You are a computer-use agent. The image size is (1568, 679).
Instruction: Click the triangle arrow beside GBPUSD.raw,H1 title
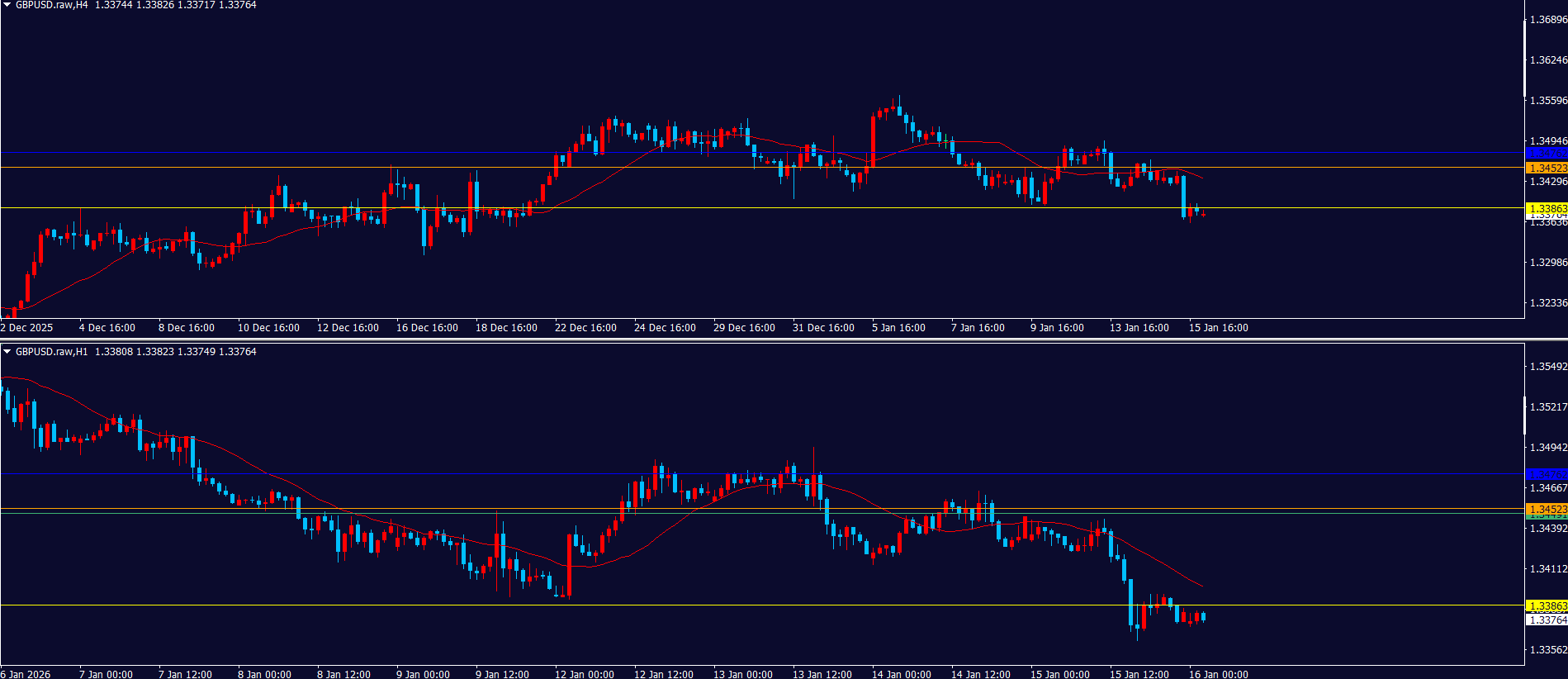click(x=7, y=352)
